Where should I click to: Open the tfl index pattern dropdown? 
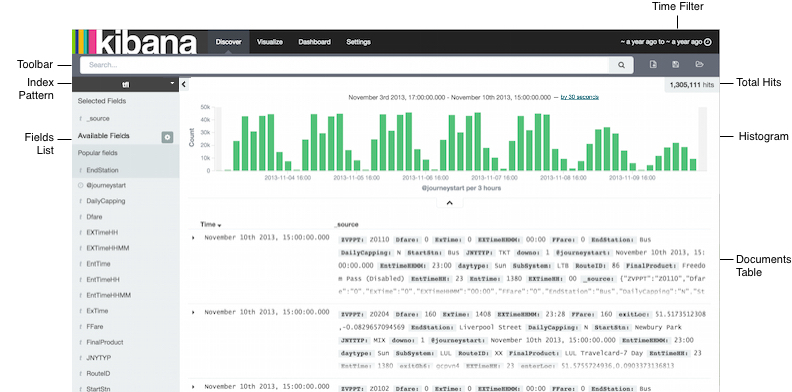[126, 84]
